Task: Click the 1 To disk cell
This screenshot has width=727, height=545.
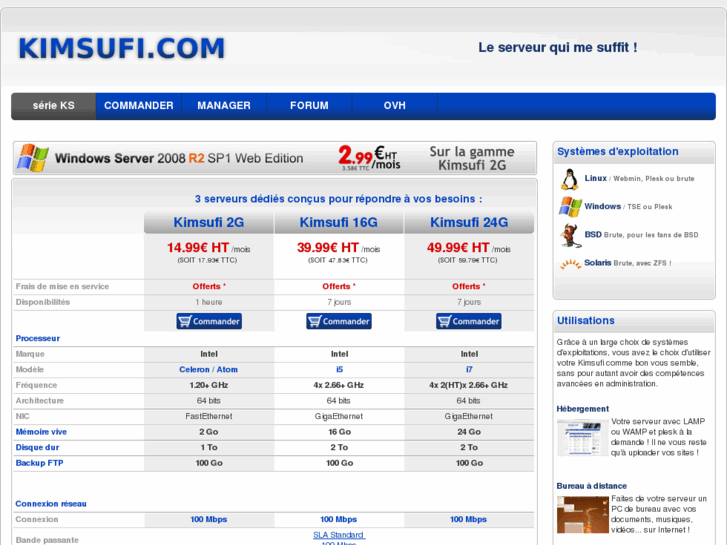Action: pyautogui.click(x=209, y=448)
